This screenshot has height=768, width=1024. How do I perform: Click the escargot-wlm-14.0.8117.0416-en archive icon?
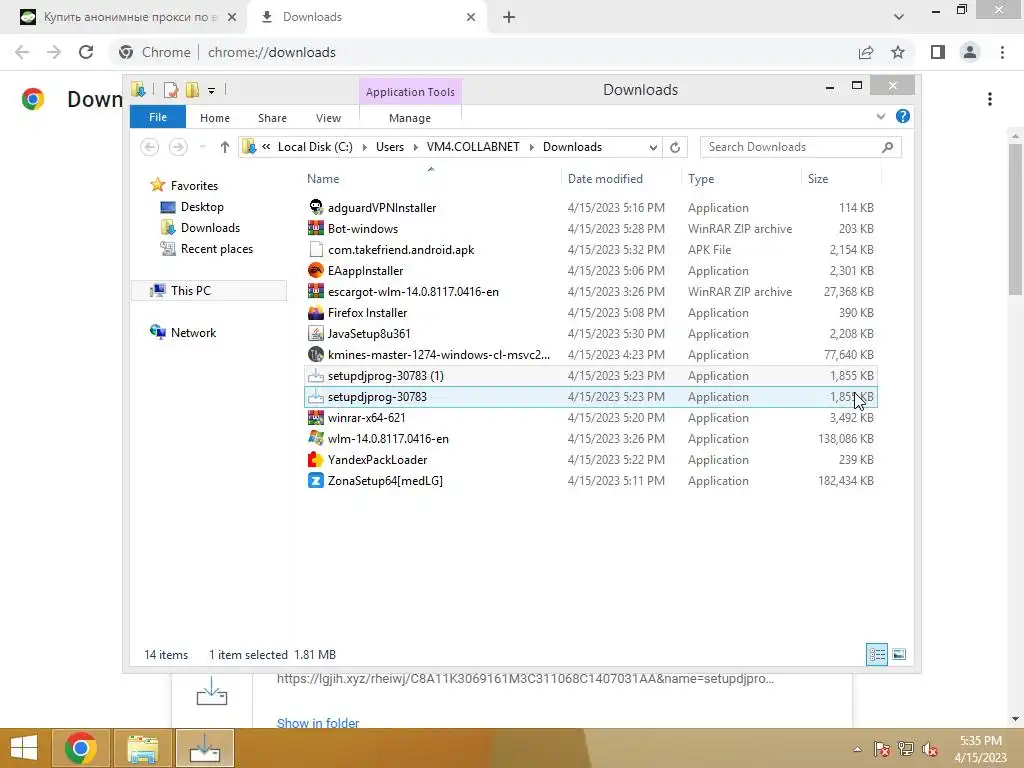(316, 291)
